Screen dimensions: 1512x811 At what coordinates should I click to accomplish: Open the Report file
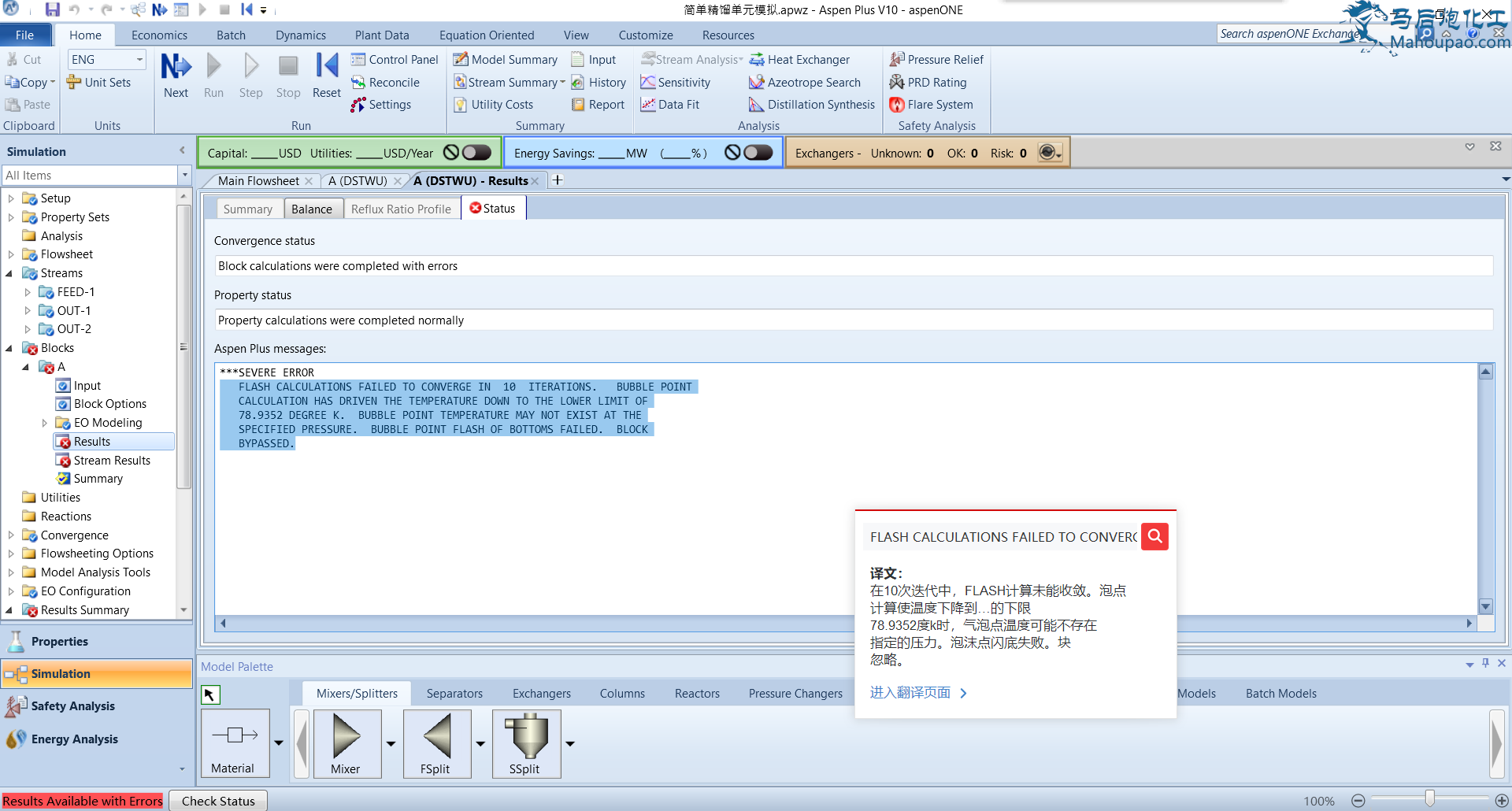pyautogui.click(x=598, y=105)
